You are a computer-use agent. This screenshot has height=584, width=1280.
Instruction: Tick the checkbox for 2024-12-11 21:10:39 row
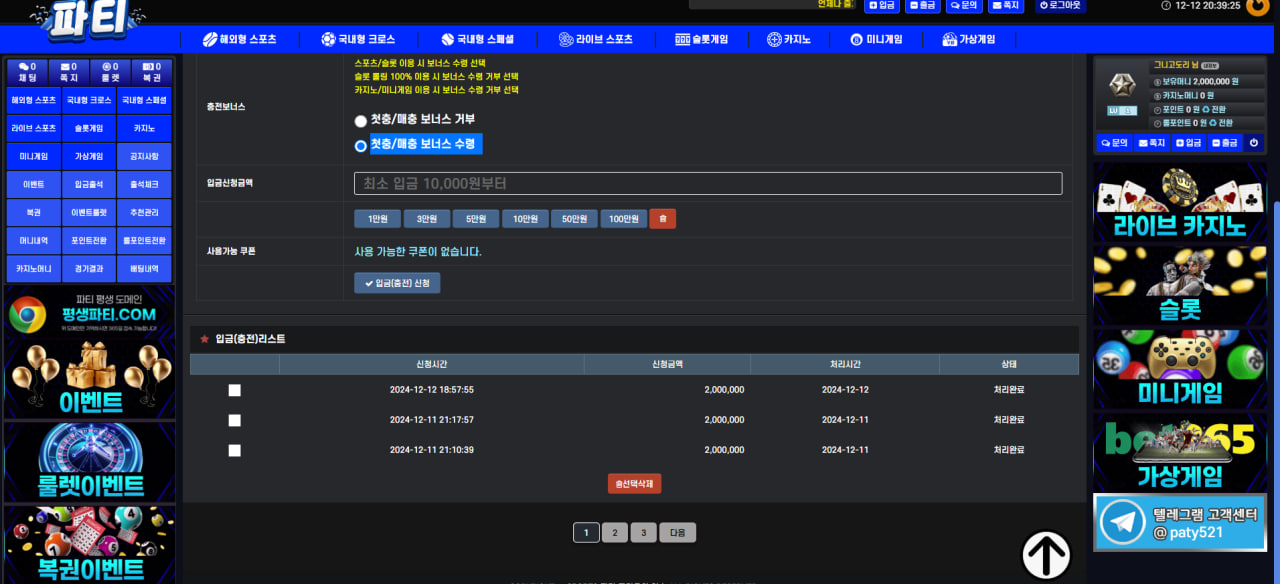[234, 450]
